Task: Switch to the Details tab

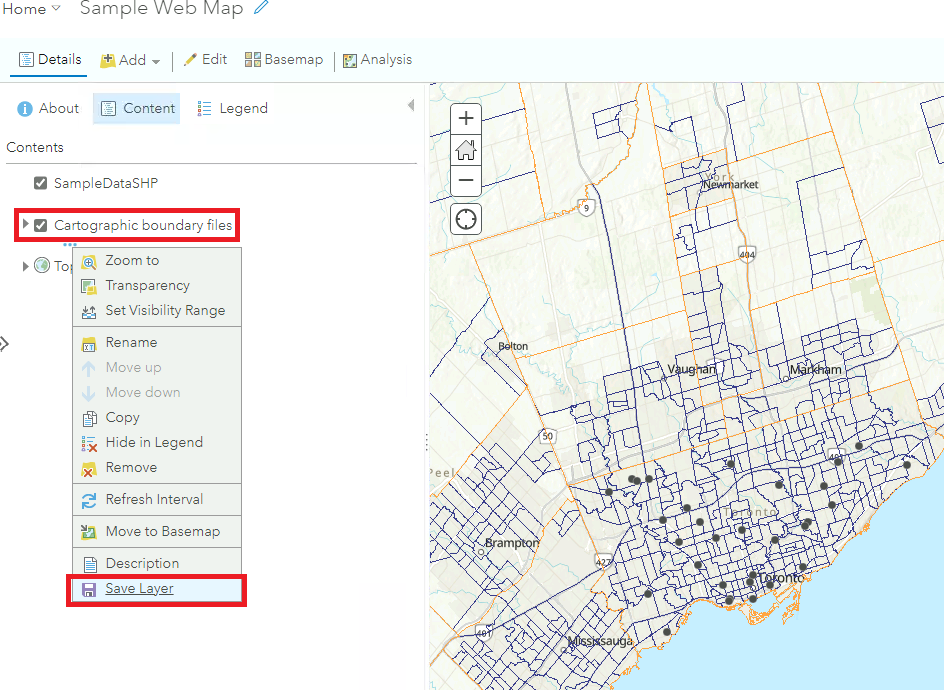Action: coord(49,59)
